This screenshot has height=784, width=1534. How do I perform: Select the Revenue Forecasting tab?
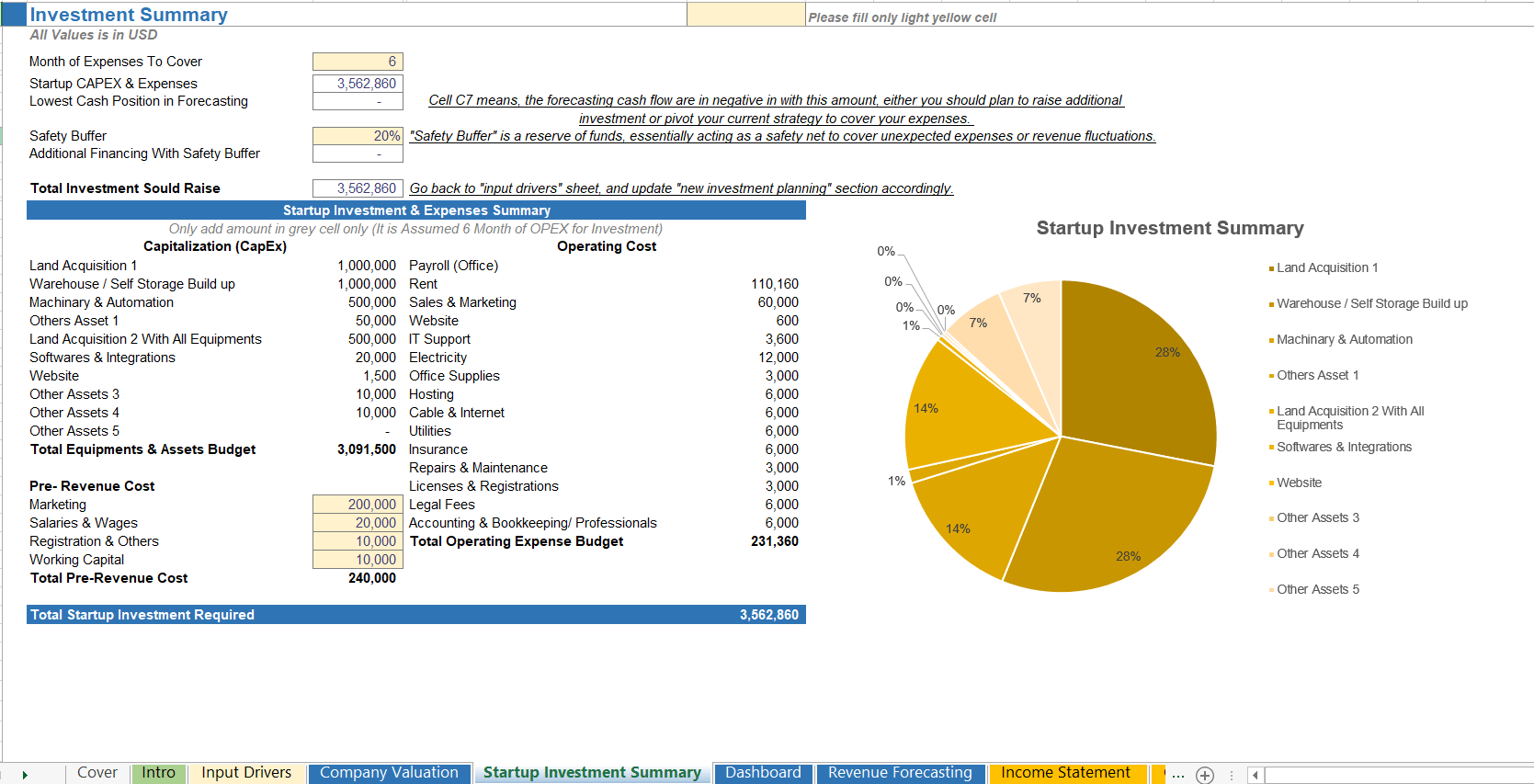[899, 773]
